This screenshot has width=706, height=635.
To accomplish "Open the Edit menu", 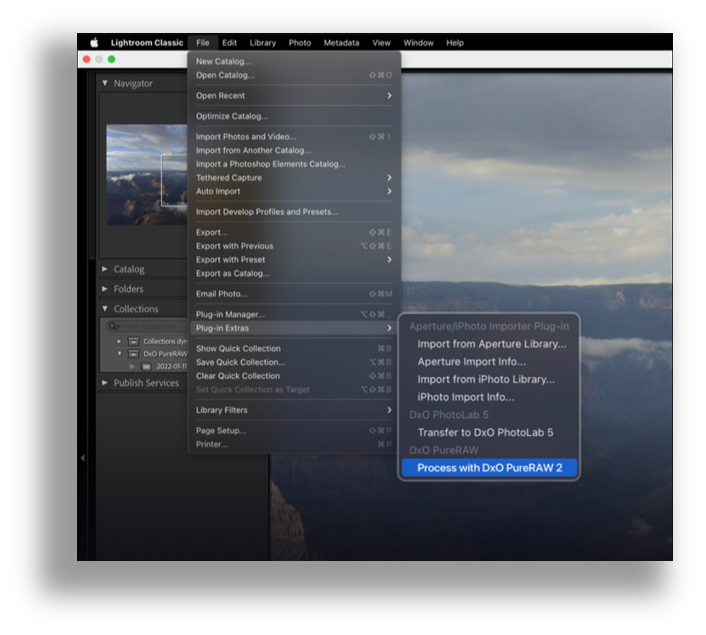I will point(229,43).
